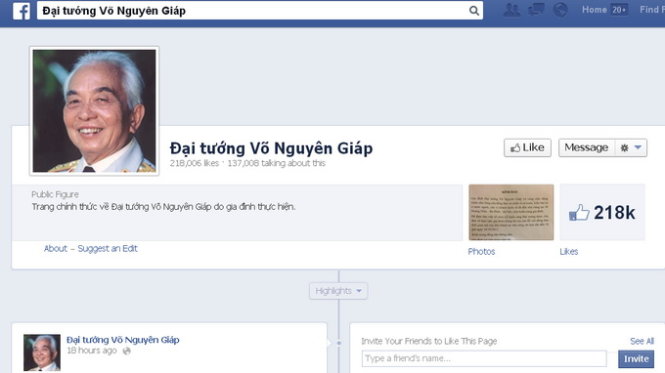Click the timeline marker dot near the post
665x373 pixels.
[x=339, y=343]
